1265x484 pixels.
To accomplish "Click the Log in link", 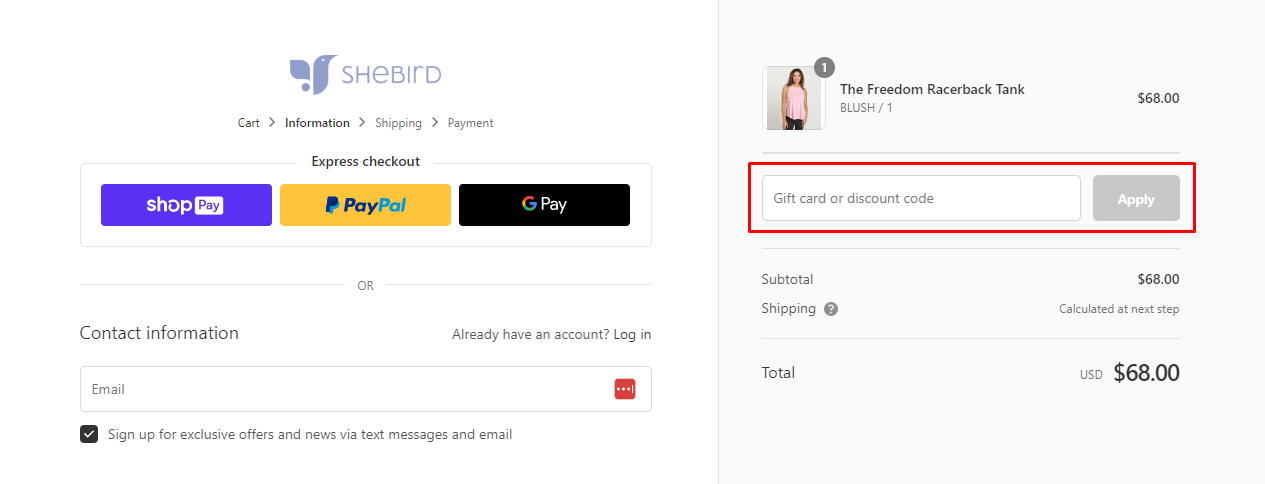I will coord(632,334).
